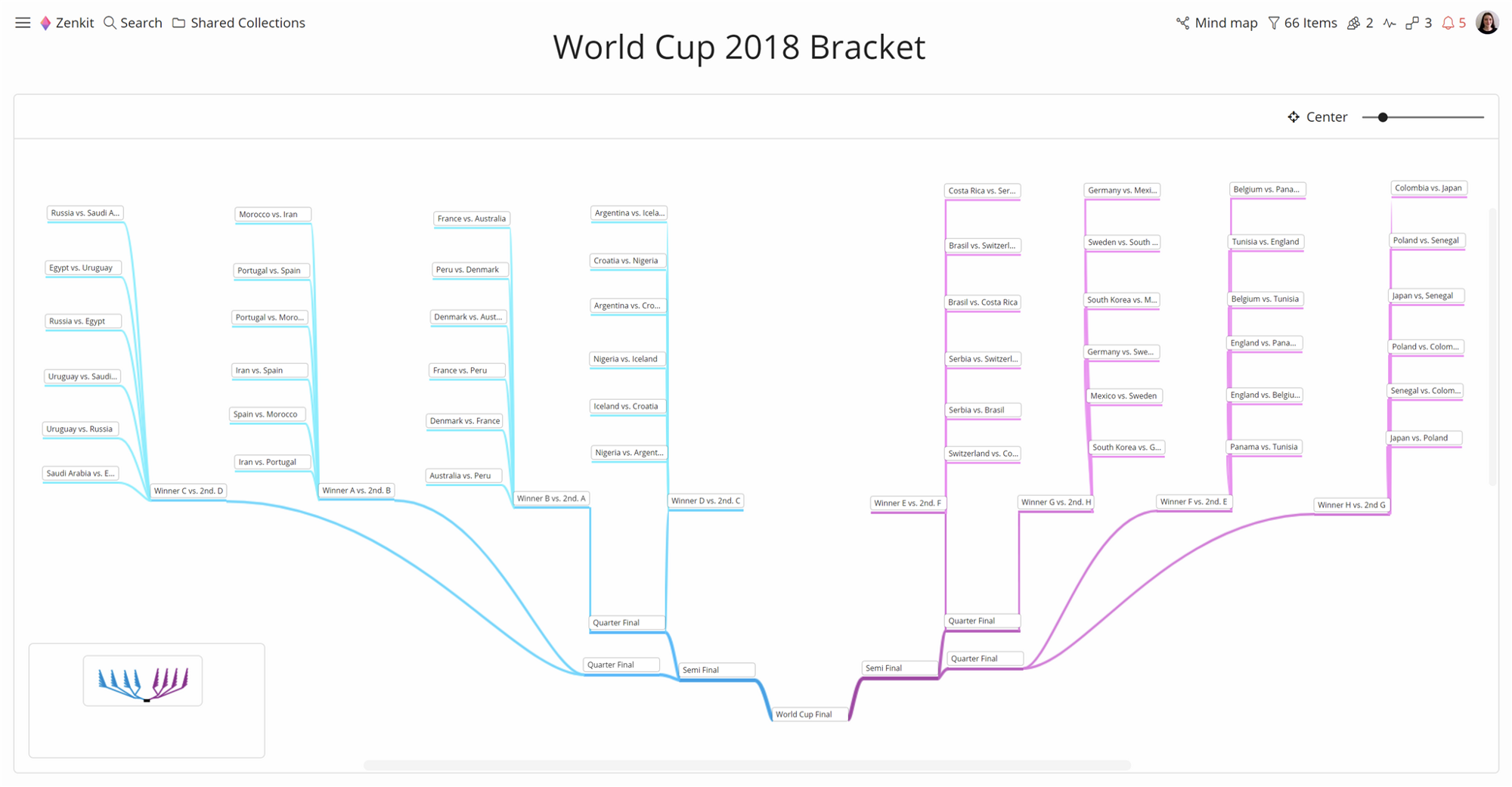The width and height of the screenshot is (1512, 787).
Task: Open the hamburger main menu
Action: pos(23,23)
